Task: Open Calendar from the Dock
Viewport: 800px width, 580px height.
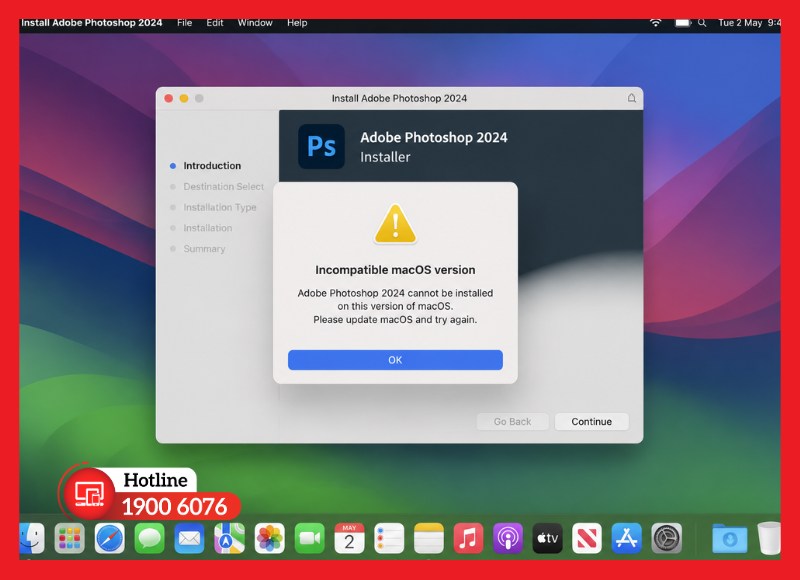Action: [x=349, y=538]
